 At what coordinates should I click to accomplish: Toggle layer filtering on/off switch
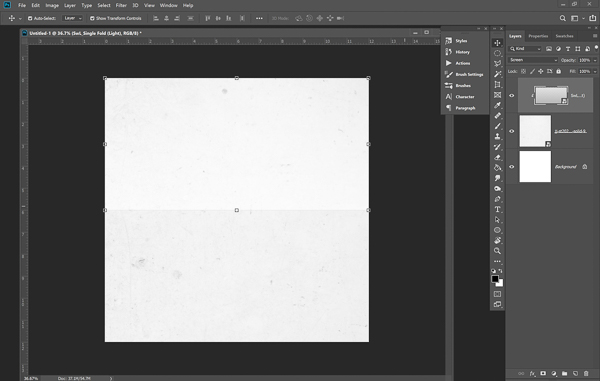[597, 48]
